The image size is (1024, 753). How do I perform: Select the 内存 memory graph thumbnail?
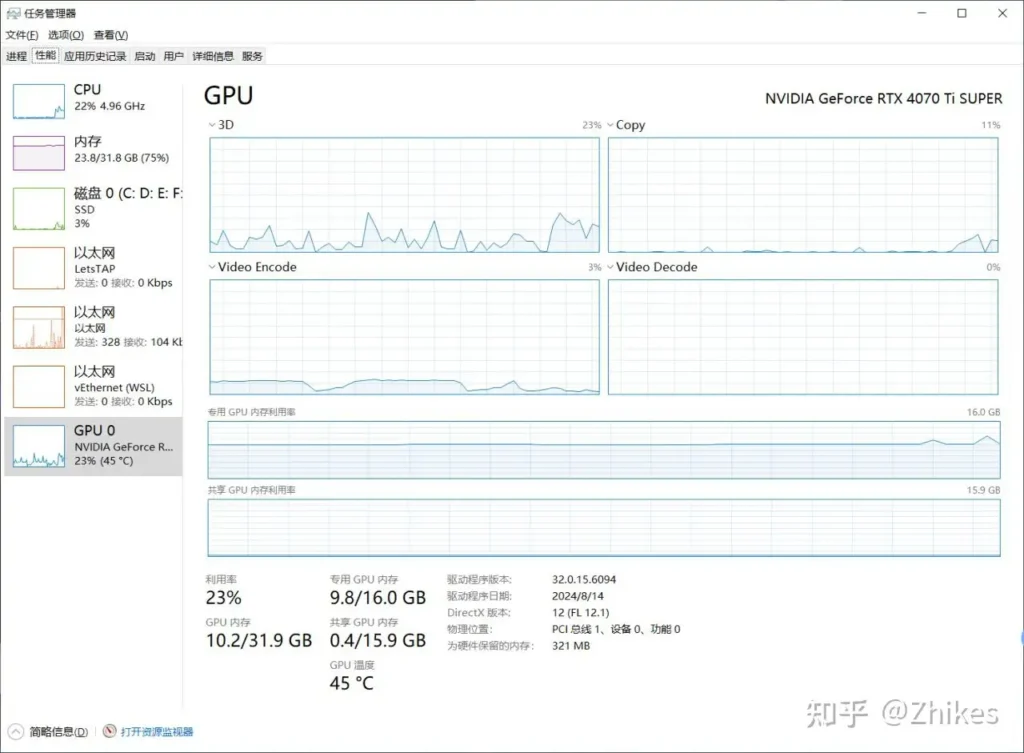tap(38, 152)
